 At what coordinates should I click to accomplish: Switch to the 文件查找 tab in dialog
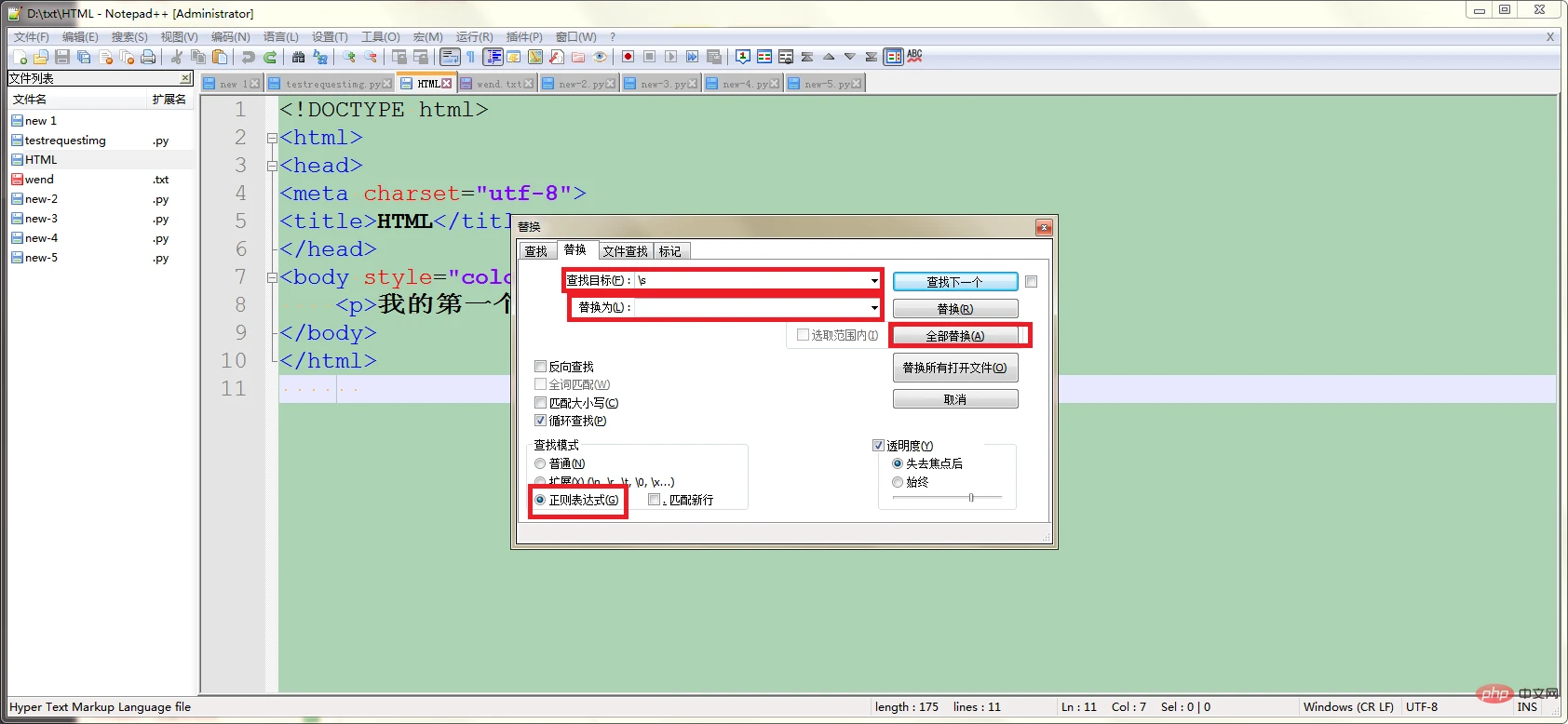tap(625, 251)
